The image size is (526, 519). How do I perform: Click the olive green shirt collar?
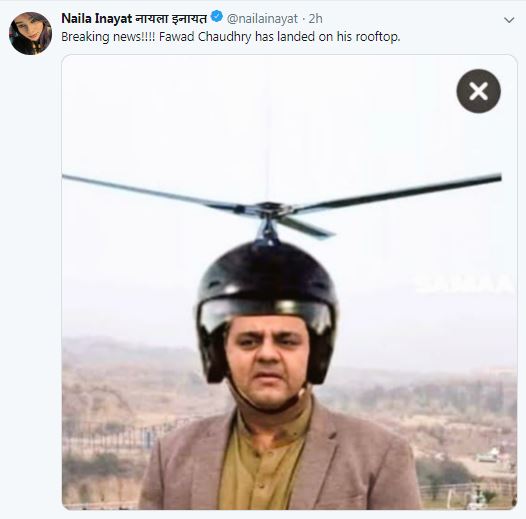click(268, 426)
